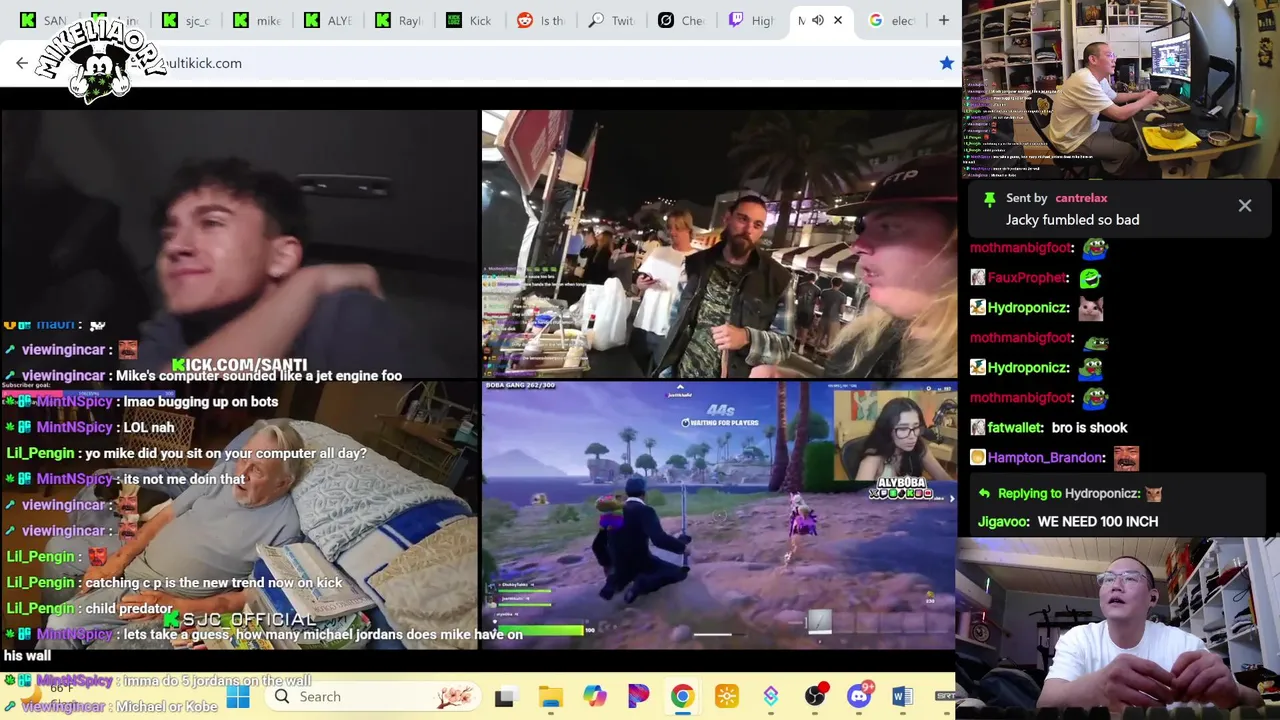Click chat username 'fatwallet'
The height and width of the screenshot is (720, 1280).
(1015, 427)
